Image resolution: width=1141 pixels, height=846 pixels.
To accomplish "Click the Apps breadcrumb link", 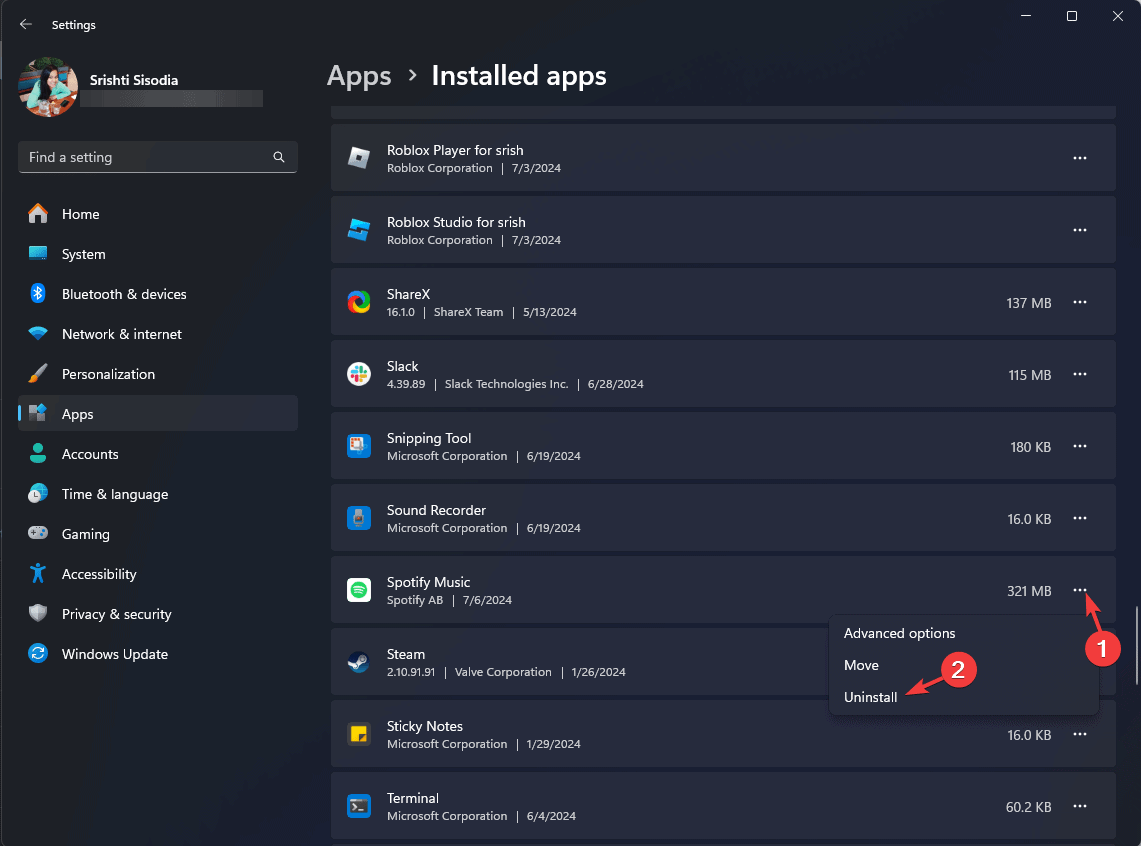I will click(x=359, y=76).
